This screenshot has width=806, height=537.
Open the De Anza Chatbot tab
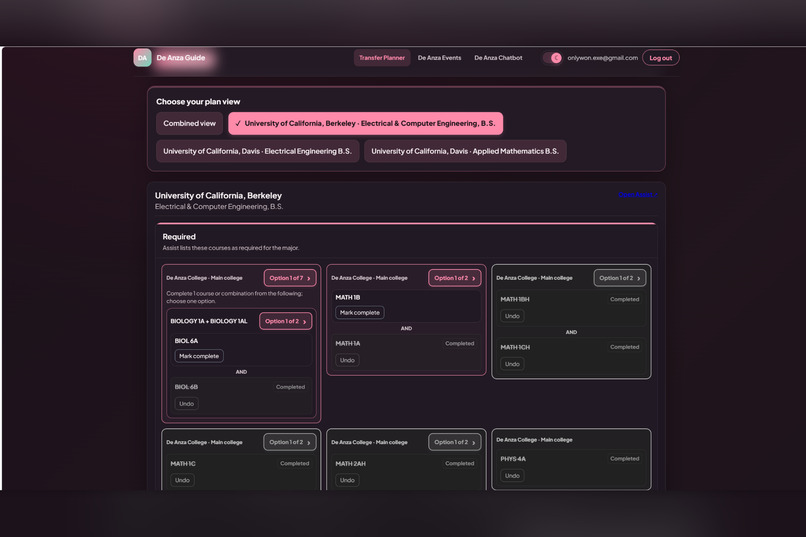498,58
